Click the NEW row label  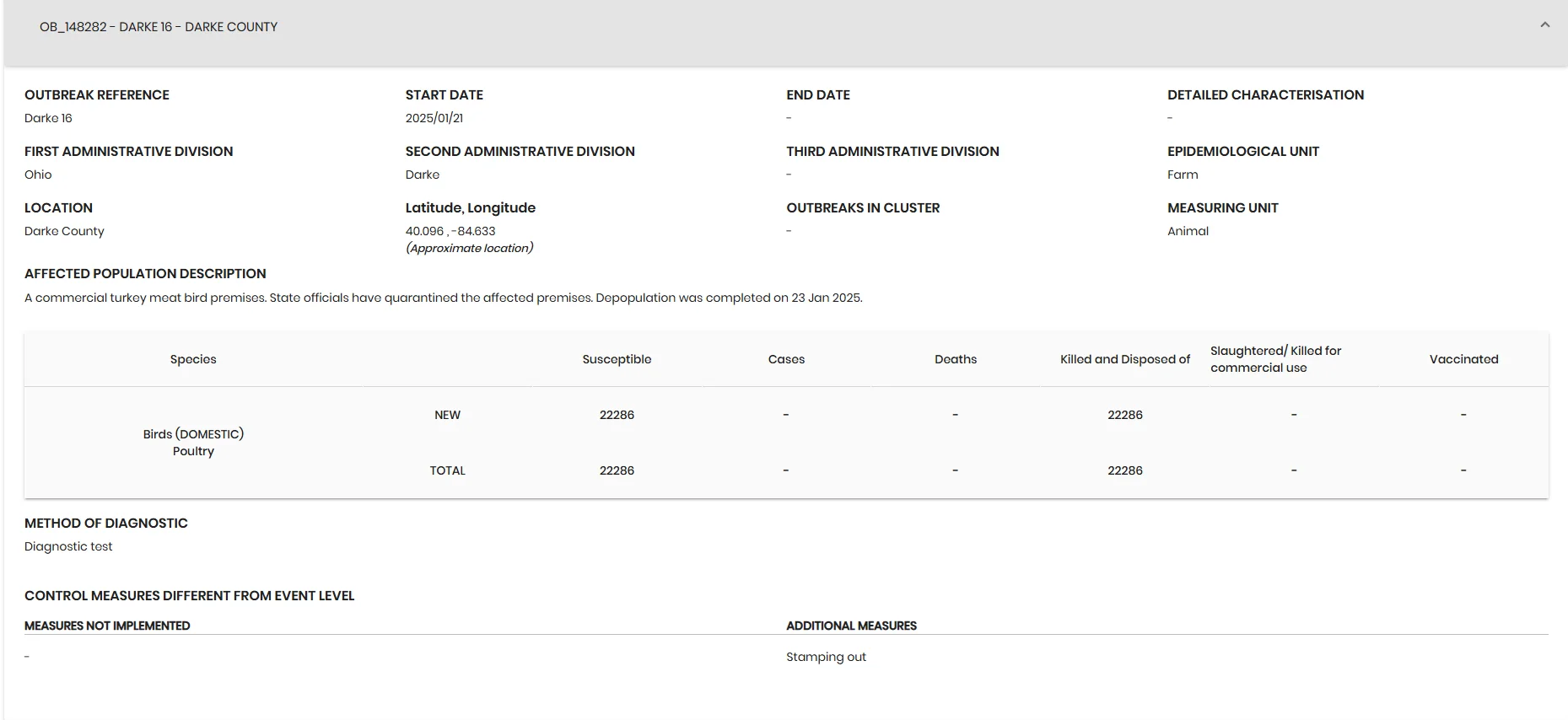pos(447,415)
